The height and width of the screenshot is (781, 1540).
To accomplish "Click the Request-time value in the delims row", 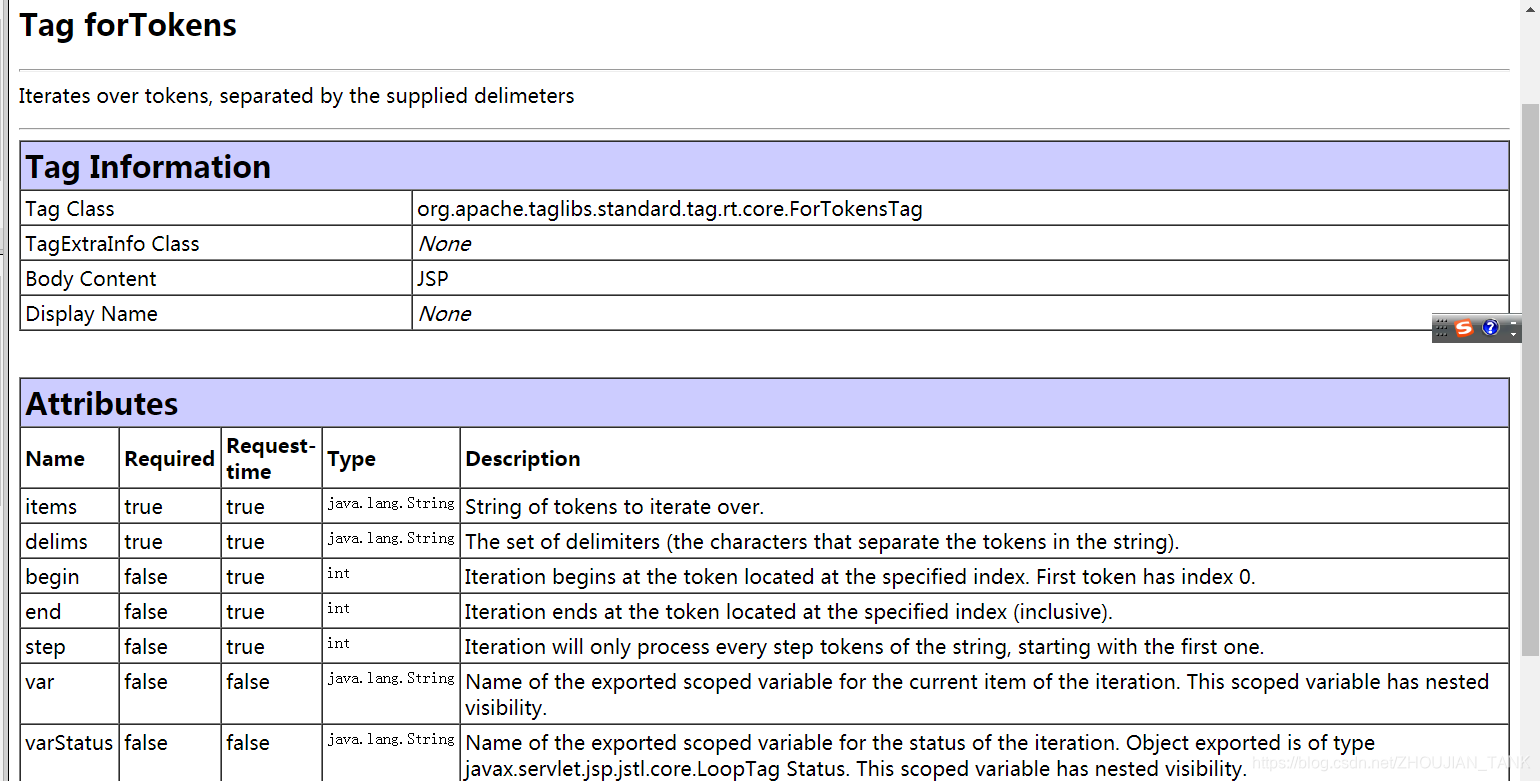I will [x=245, y=542].
